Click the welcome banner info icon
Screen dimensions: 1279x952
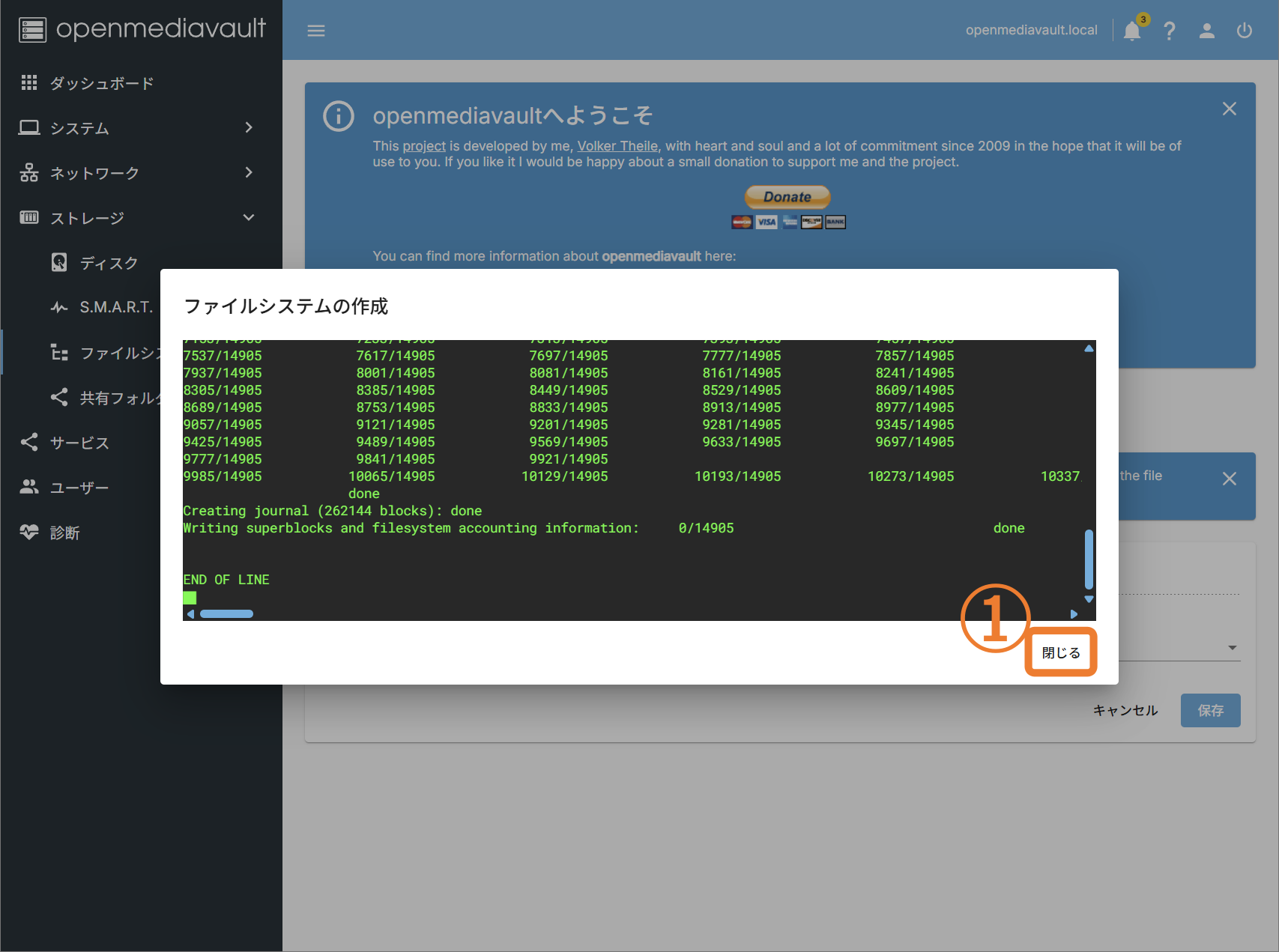coord(339,116)
